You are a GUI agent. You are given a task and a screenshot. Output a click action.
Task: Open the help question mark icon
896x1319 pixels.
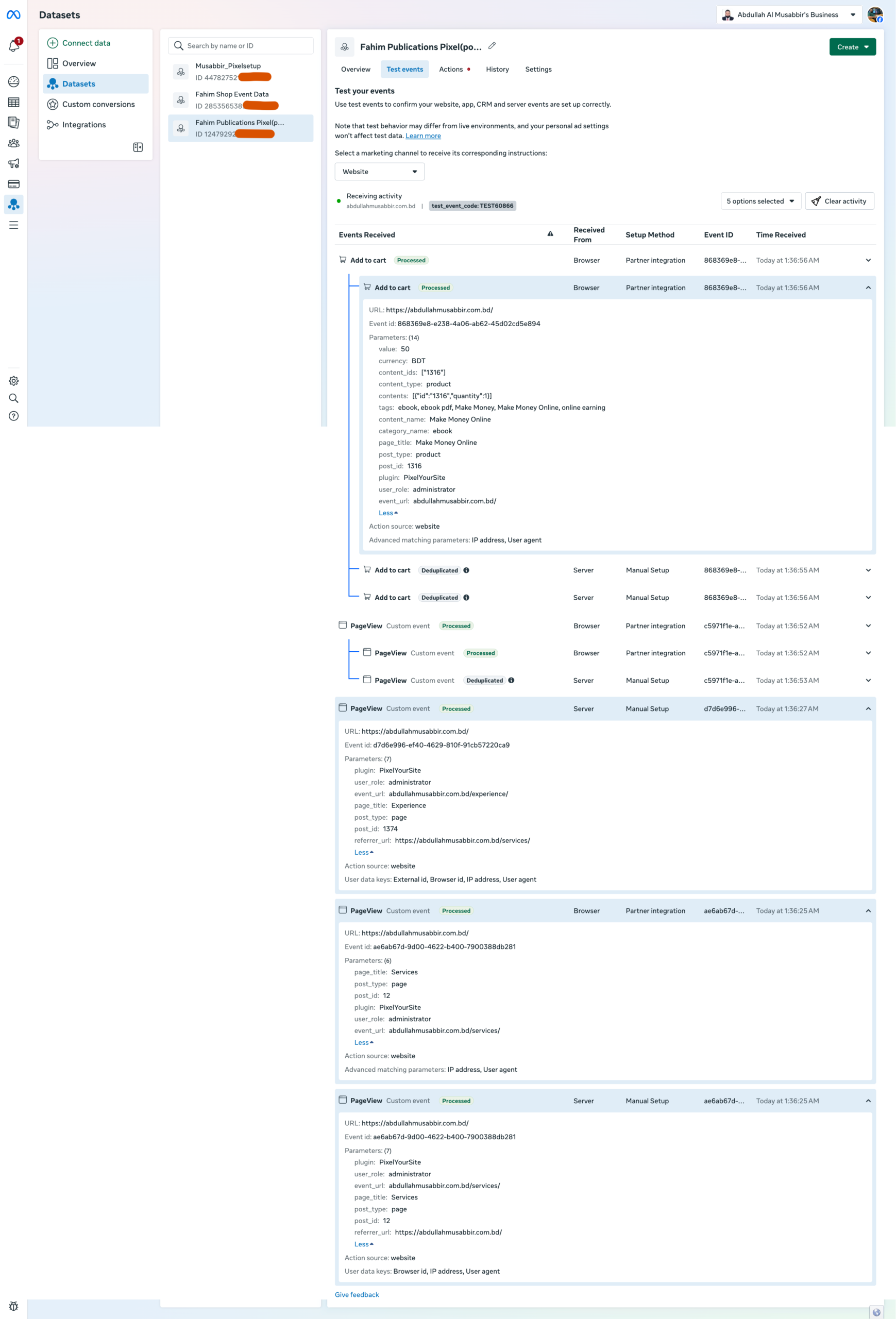(13, 416)
